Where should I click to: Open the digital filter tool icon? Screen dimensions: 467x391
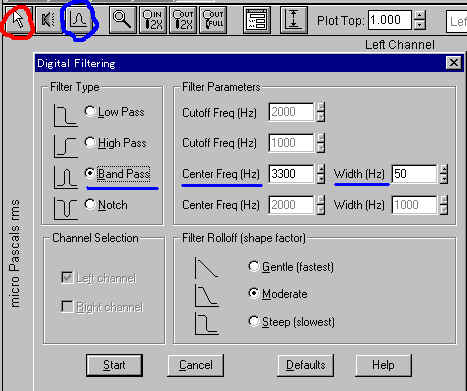point(78,20)
